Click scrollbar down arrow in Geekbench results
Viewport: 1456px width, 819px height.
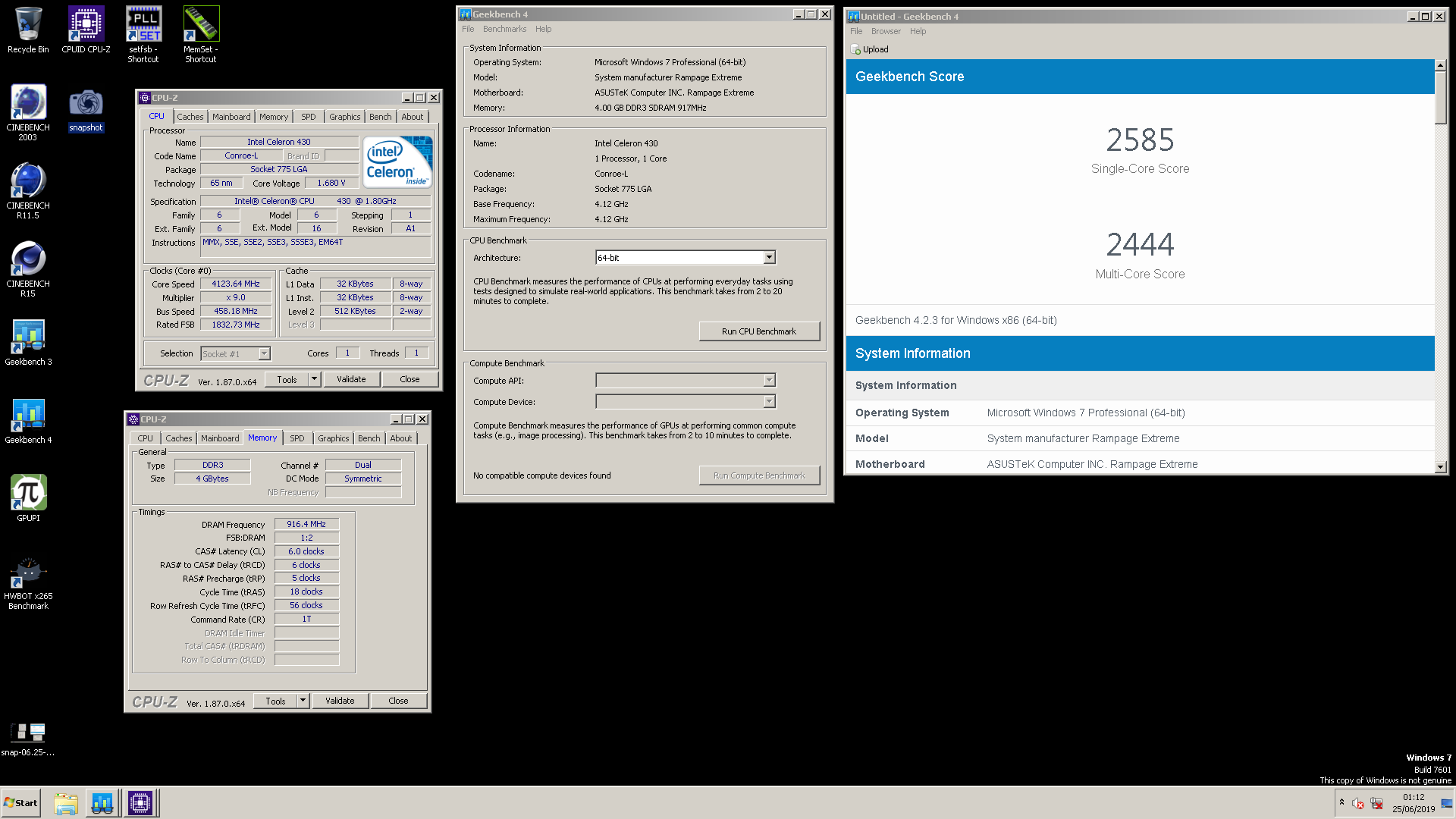tap(1441, 467)
